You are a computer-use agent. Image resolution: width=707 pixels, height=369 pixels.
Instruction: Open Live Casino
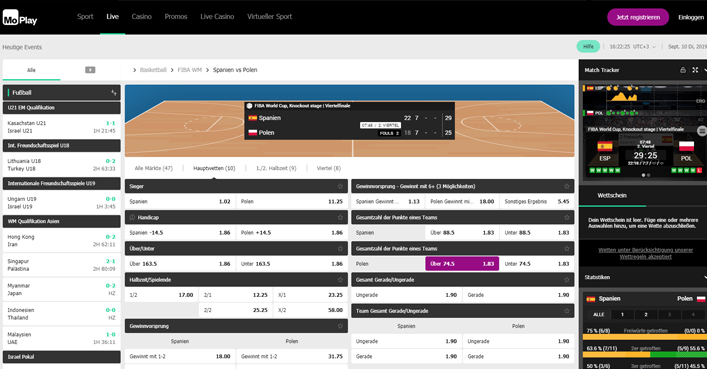click(x=217, y=17)
